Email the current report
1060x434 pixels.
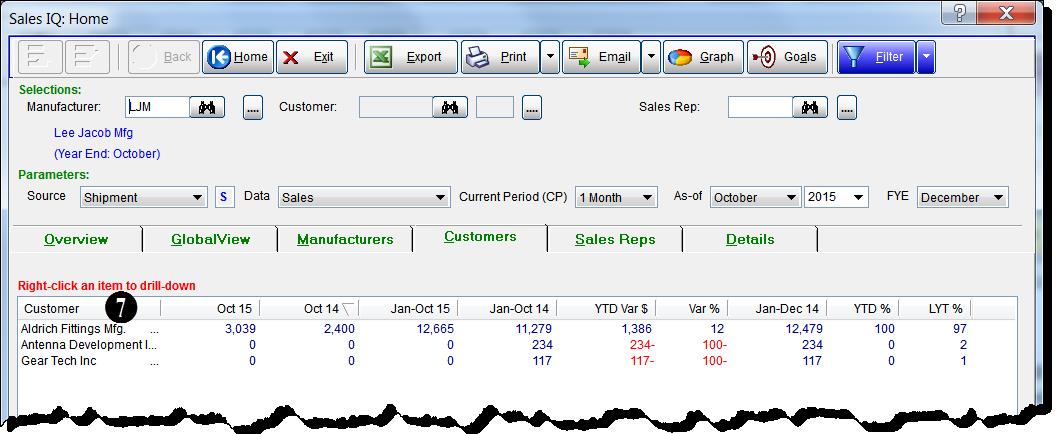click(x=600, y=57)
